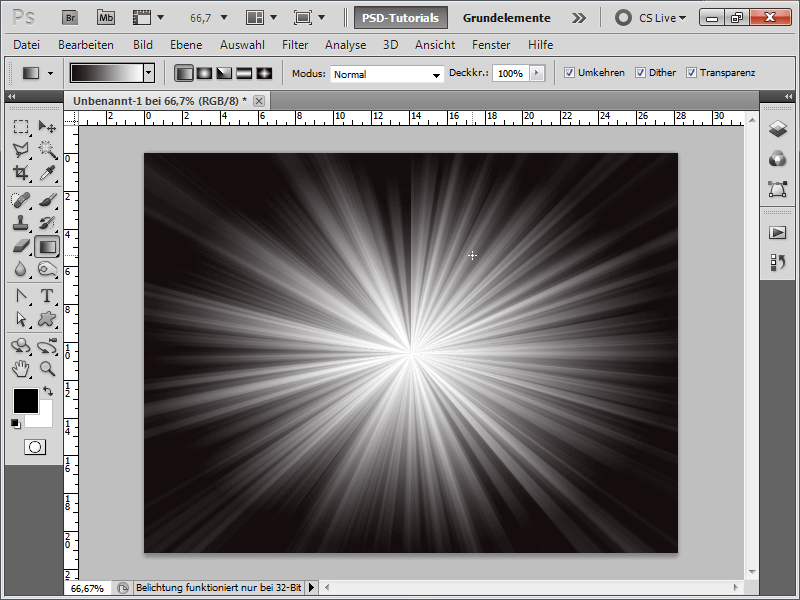
Task: Select the Type tool
Action: 47,296
